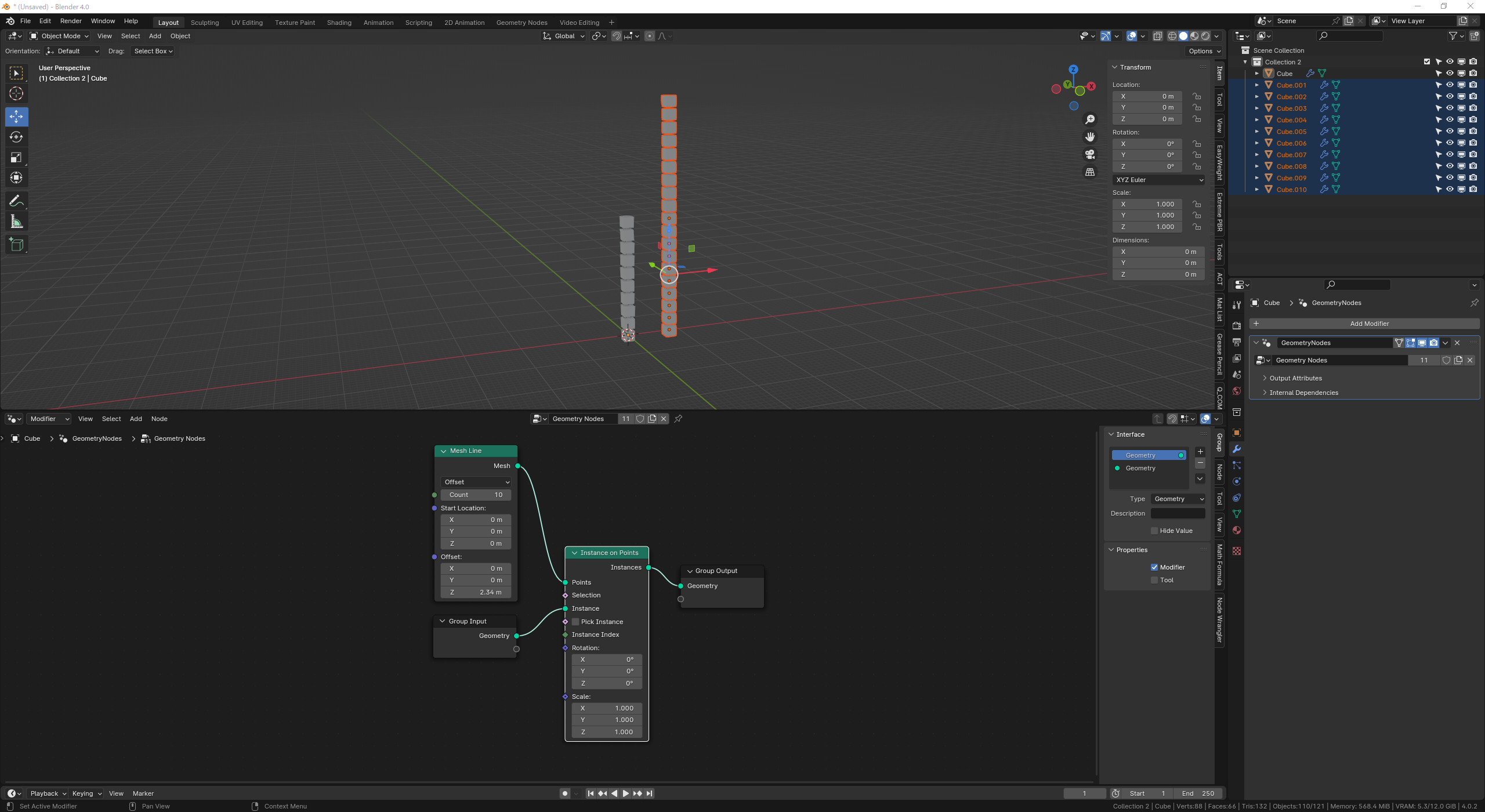The image size is (1485, 812).
Task: Select the Rotate tool in viewport toolbar
Action: [x=16, y=137]
